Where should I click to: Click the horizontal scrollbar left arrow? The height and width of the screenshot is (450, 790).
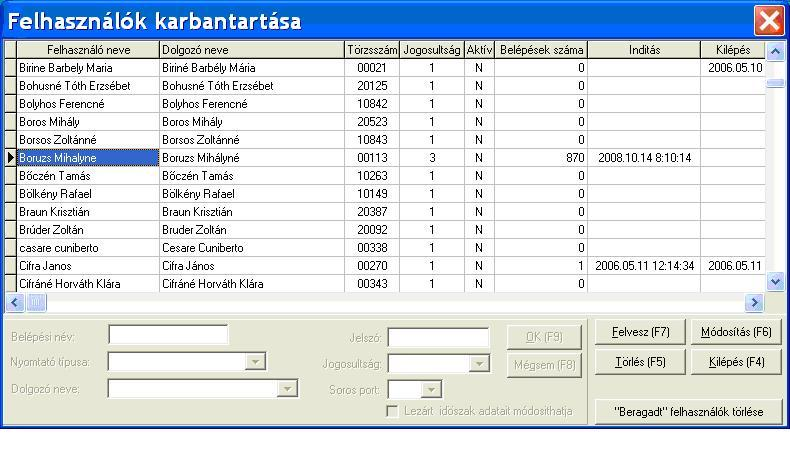14,302
